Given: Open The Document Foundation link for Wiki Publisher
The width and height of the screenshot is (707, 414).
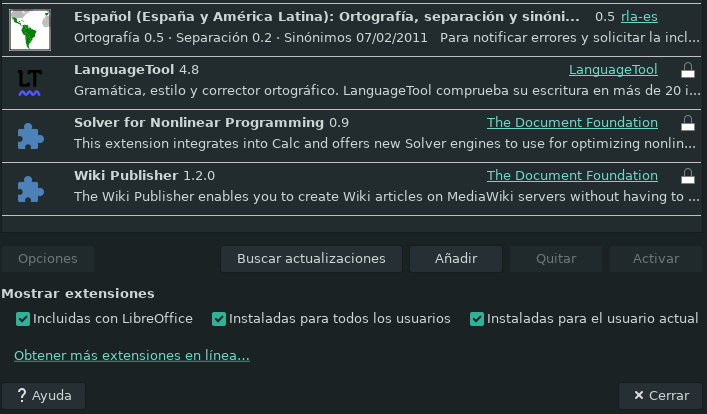Looking at the screenshot, I should point(572,176).
